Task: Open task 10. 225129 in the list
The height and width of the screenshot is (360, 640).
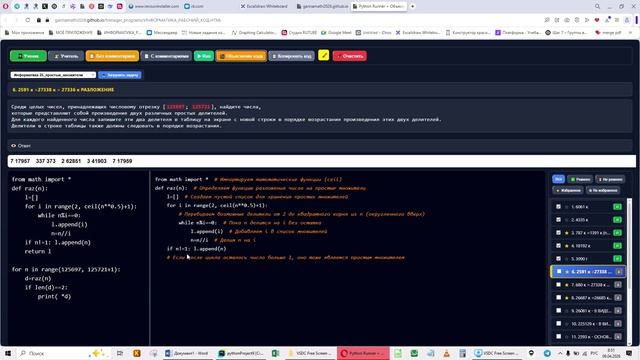Action: coord(588,324)
